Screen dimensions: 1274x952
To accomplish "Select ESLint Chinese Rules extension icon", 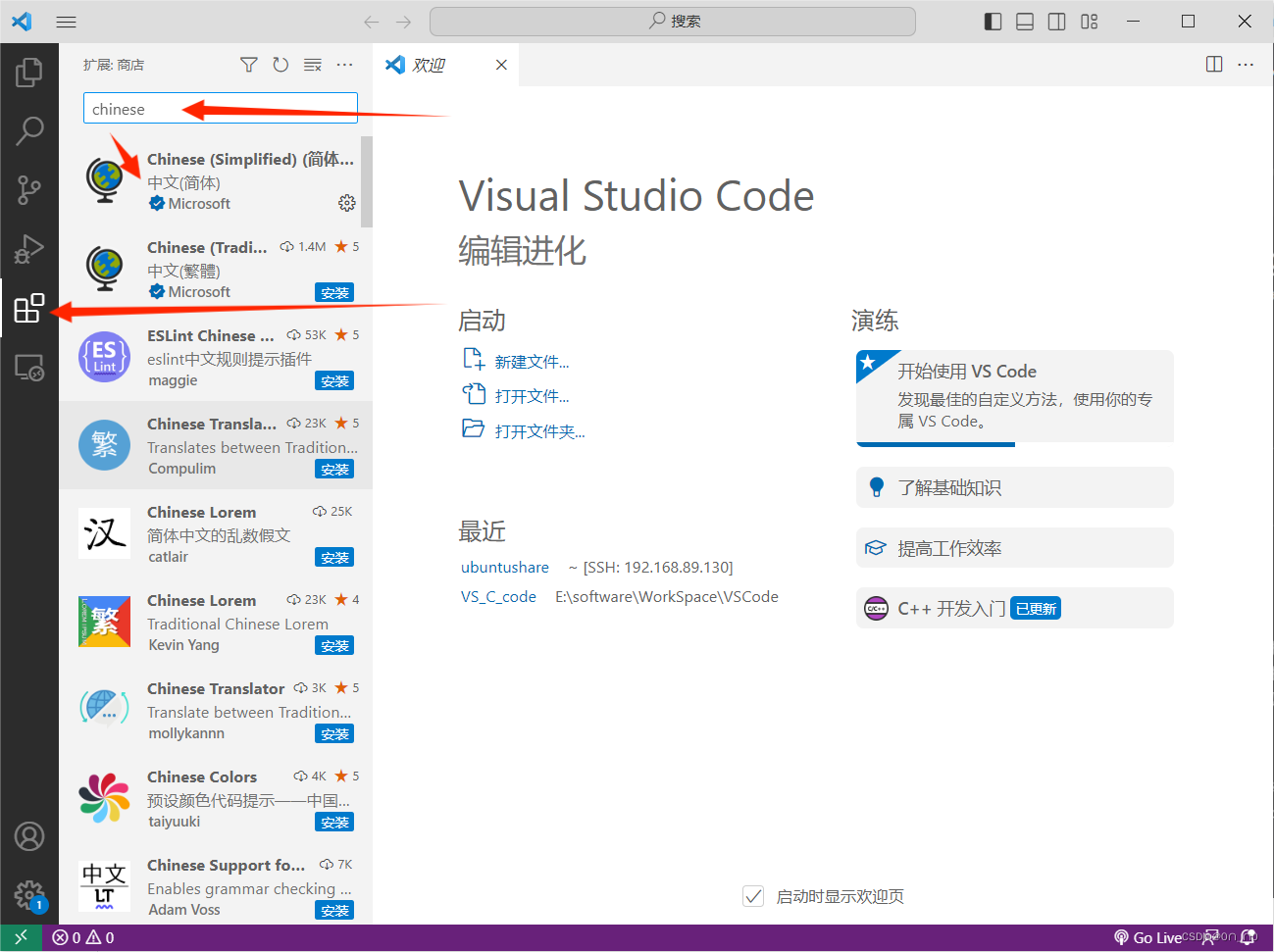I will 104,357.
